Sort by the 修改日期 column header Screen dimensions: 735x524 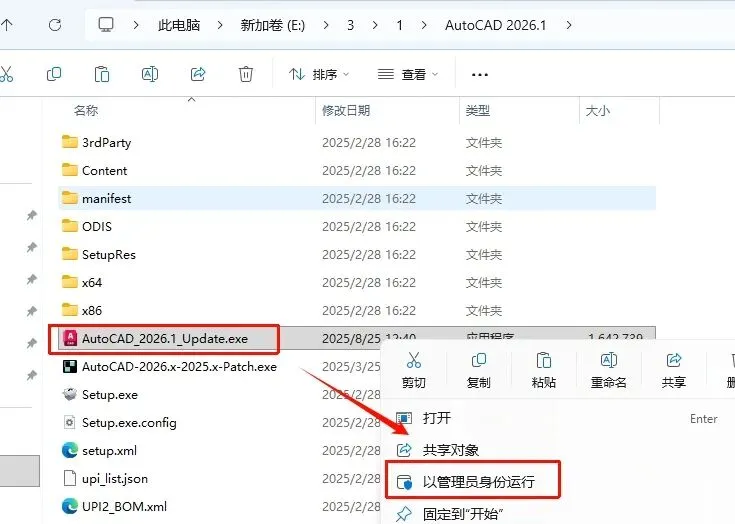(346, 111)
